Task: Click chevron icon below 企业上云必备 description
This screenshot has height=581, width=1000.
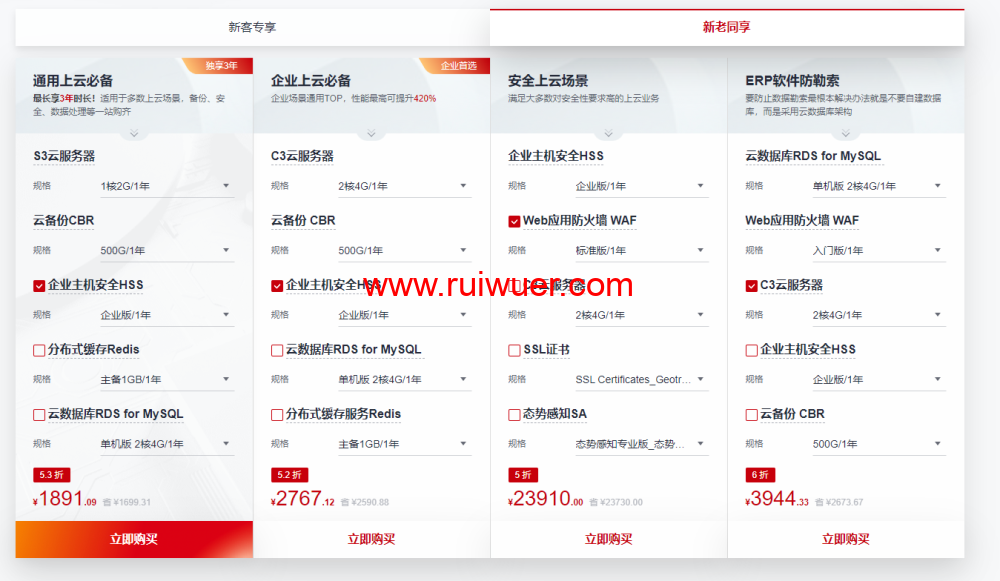Action: (371, 133)
